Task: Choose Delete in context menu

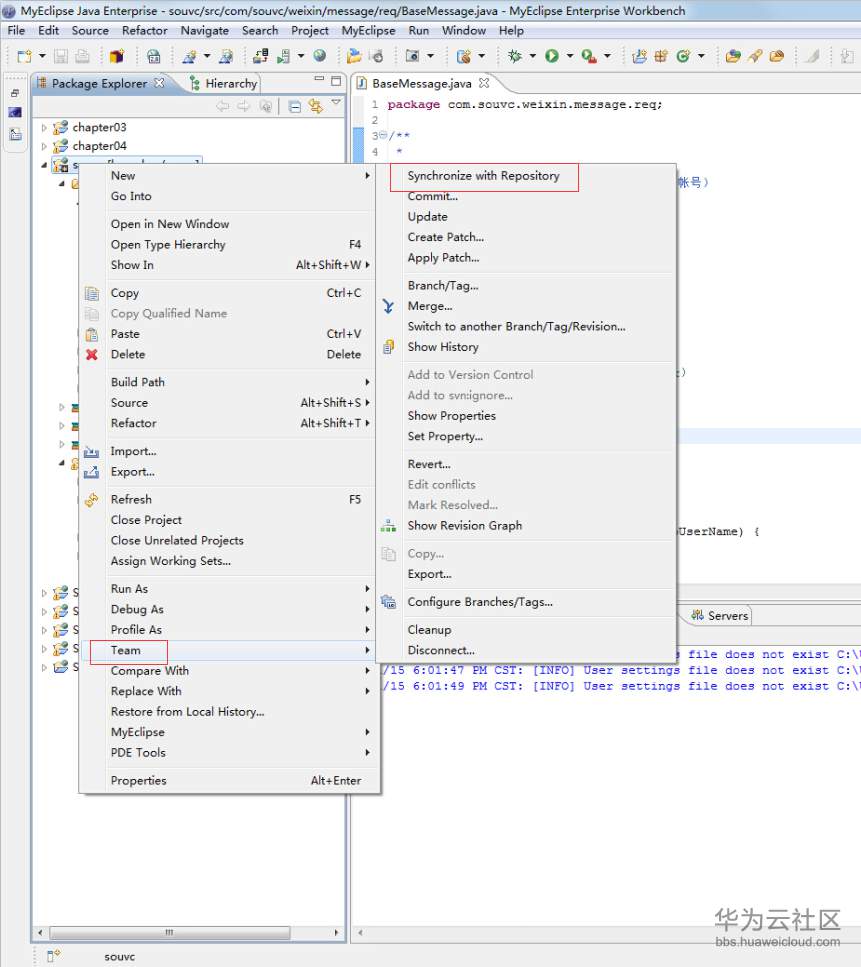Action: (229, 354)
